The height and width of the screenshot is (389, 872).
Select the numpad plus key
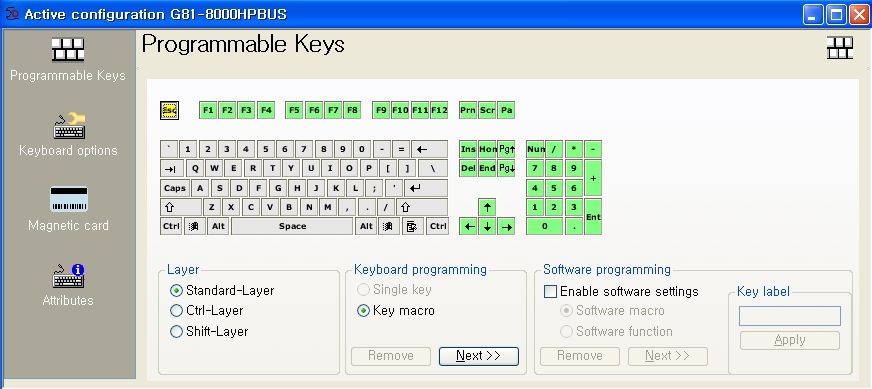pos(593,178)
